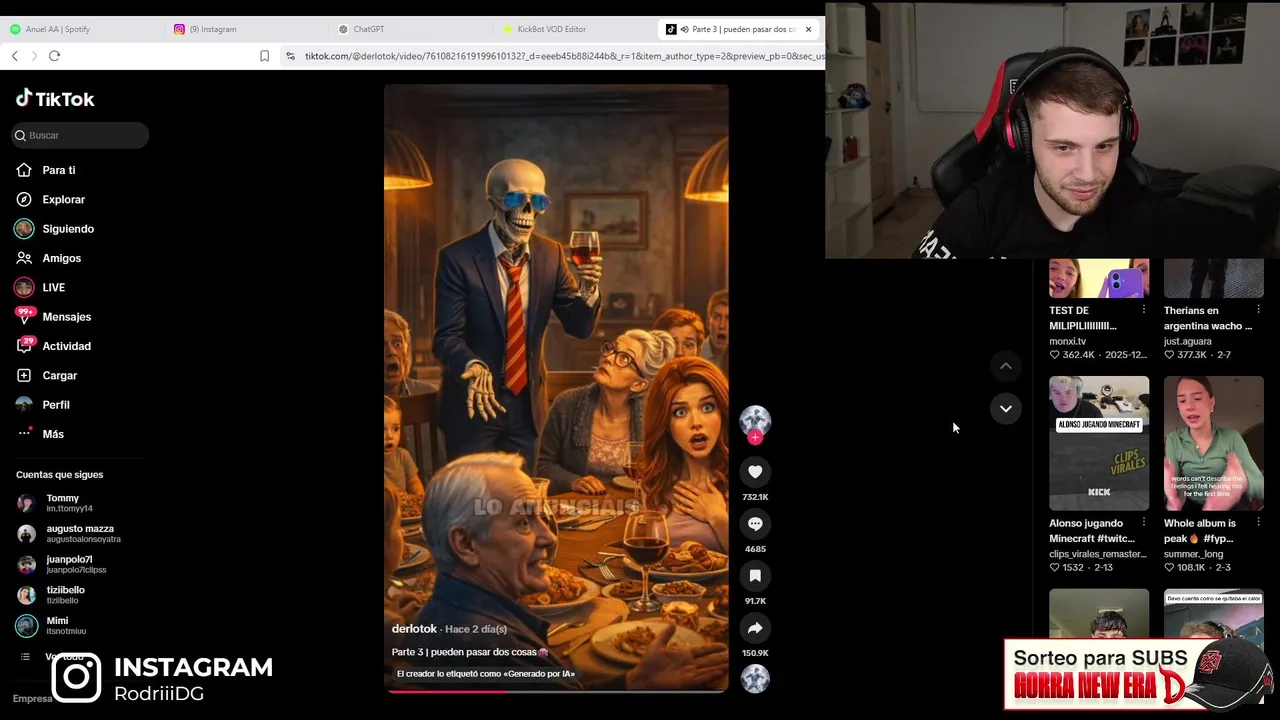Viewport: 1280px width, 720px height.
Task: Go to next video arrow
Action: (x=1006, y=408)
